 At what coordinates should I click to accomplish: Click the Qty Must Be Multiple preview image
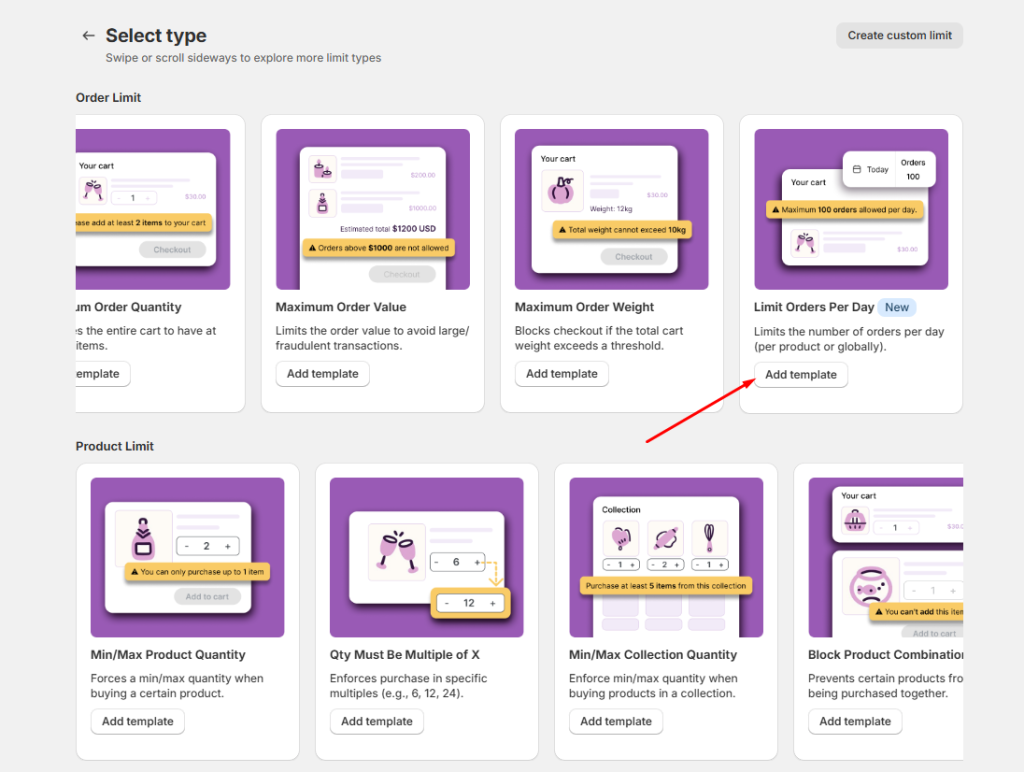pos(426,557)
